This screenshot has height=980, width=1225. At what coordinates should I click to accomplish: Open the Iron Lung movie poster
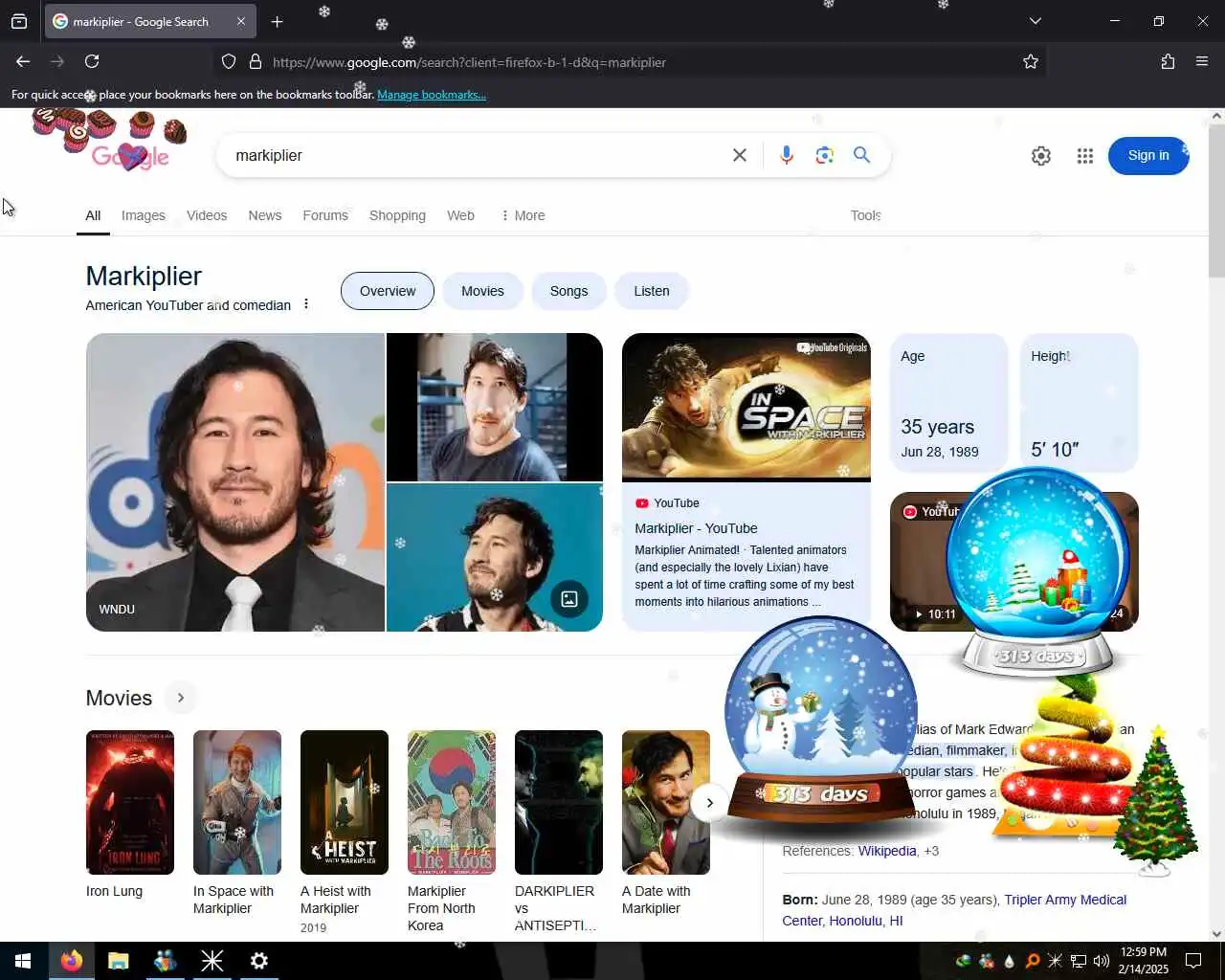click(x=130, y=803)
